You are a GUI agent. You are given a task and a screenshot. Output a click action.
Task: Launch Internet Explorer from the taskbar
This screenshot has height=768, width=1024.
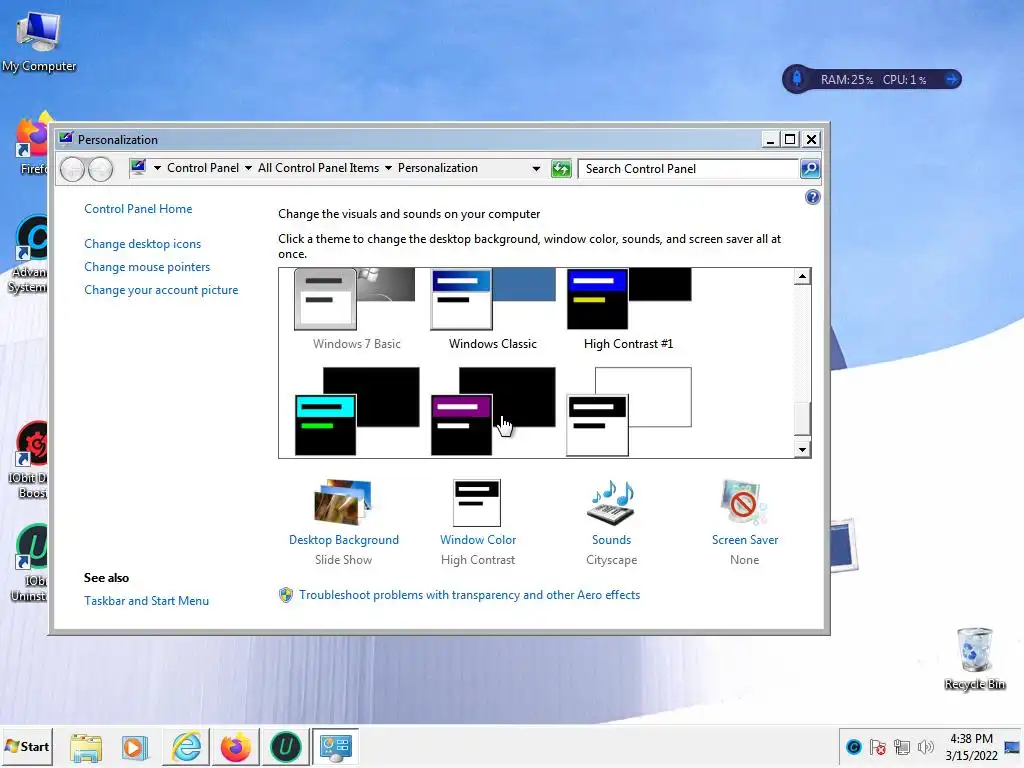[x=186, y=747]
